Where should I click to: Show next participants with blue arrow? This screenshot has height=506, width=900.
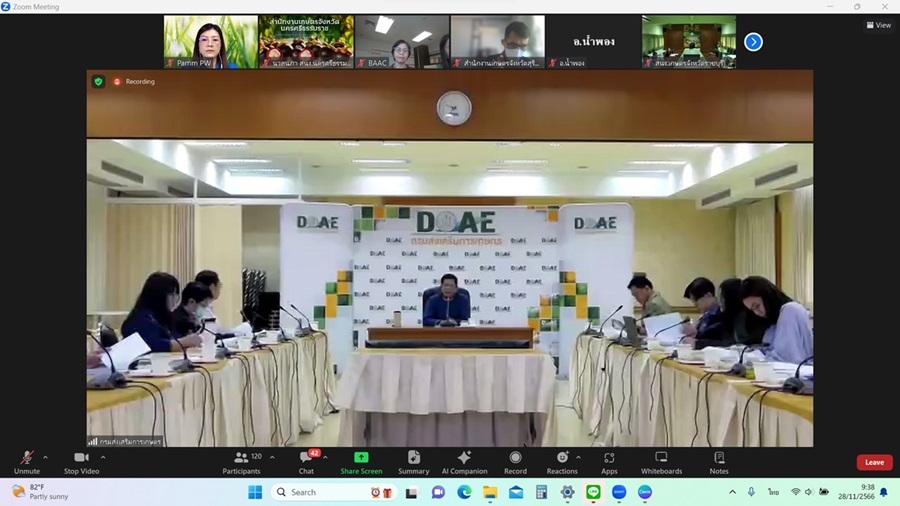pos(753,42)
